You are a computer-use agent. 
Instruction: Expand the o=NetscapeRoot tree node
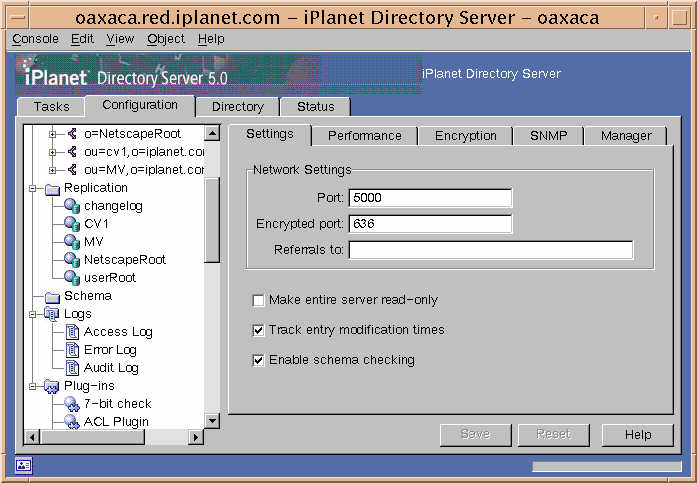coord(52,134)
